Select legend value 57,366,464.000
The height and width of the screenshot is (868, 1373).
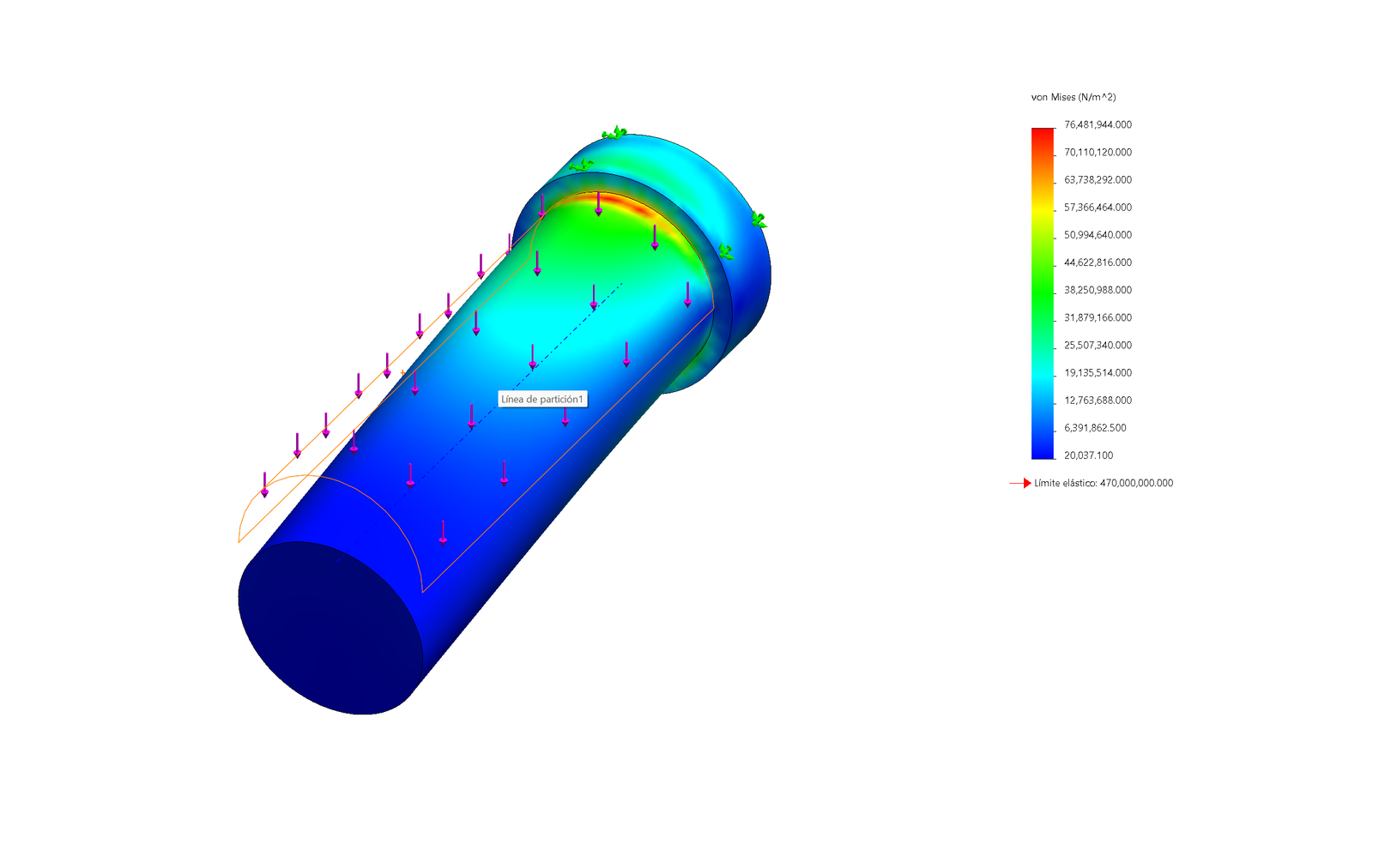[1098, 207]
